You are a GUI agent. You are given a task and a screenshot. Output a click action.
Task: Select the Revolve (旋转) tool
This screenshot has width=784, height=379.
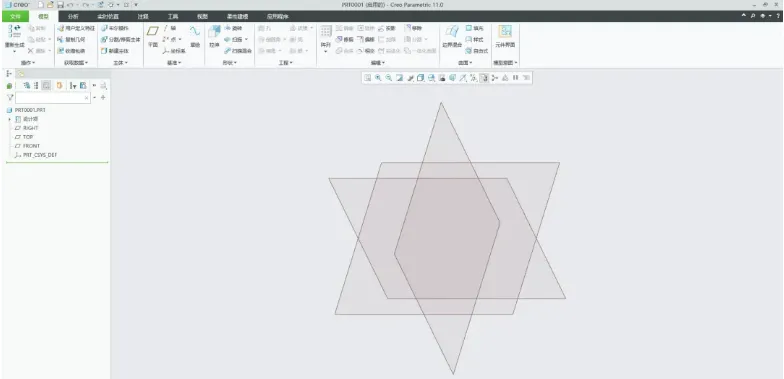tap(233, 28)
